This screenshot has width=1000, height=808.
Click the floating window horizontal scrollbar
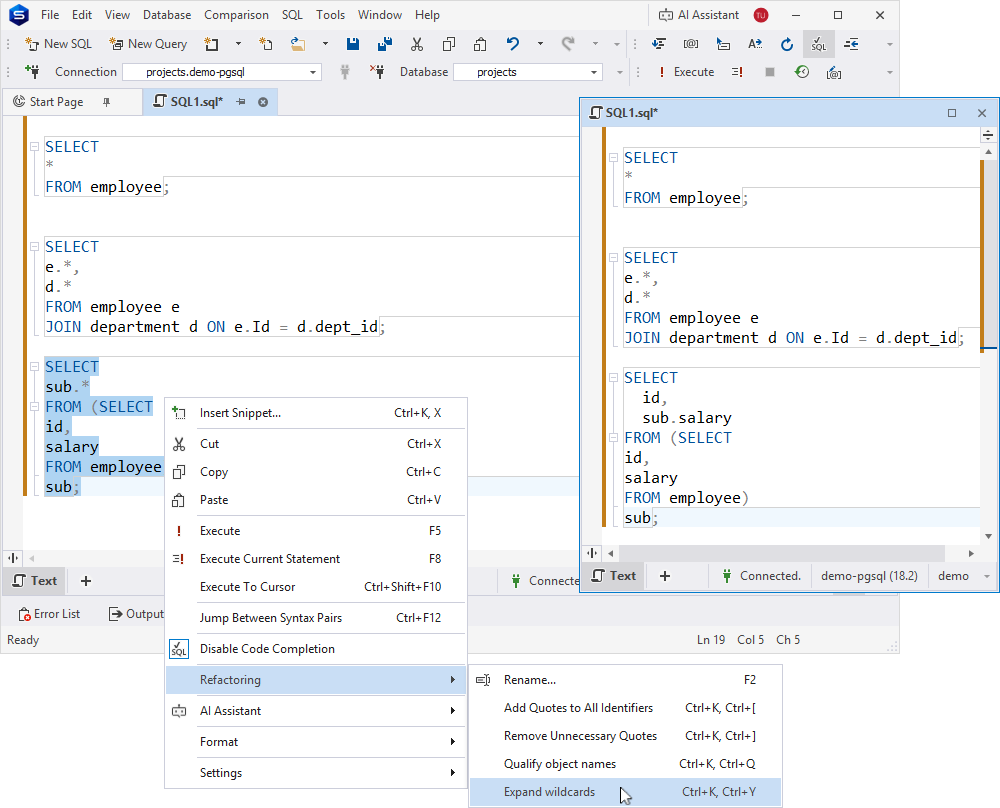tap(781, 553)
